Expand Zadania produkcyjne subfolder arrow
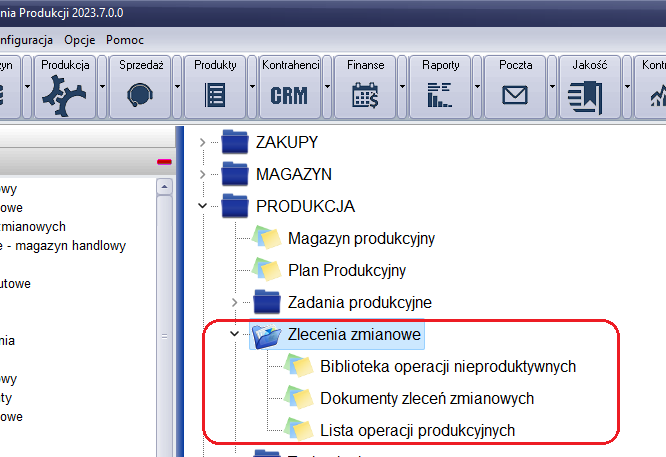The width and height of the screenshot is (666, 457). coord(234,301)
